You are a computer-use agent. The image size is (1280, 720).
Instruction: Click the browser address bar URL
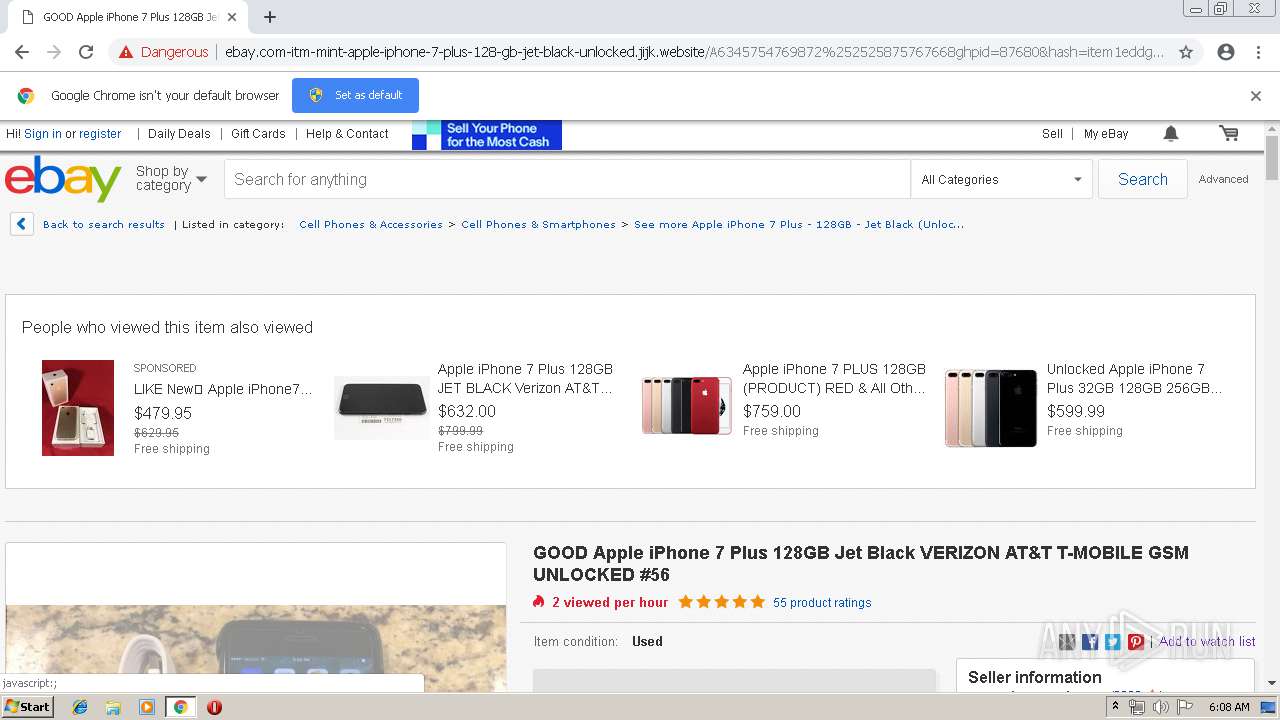pyautogui.click(x=694, y=52)
